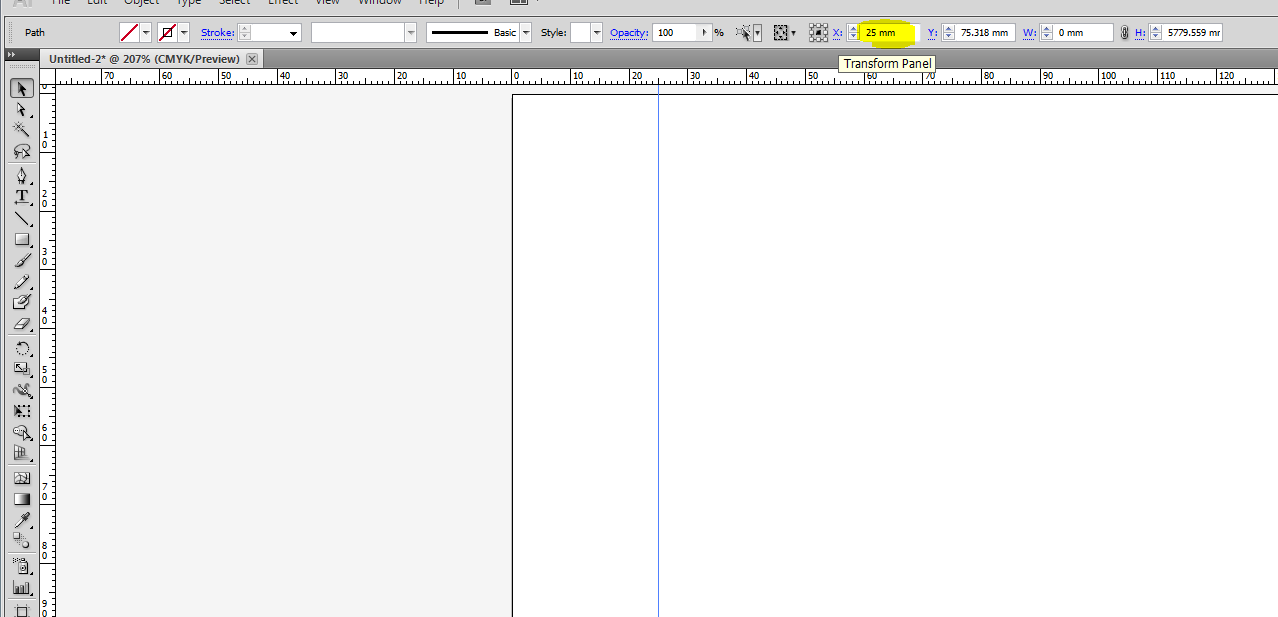Click the blue vertical guide line
This screenshot has height=617, width=1278.
pyautogui.click(x=658, y=350)
